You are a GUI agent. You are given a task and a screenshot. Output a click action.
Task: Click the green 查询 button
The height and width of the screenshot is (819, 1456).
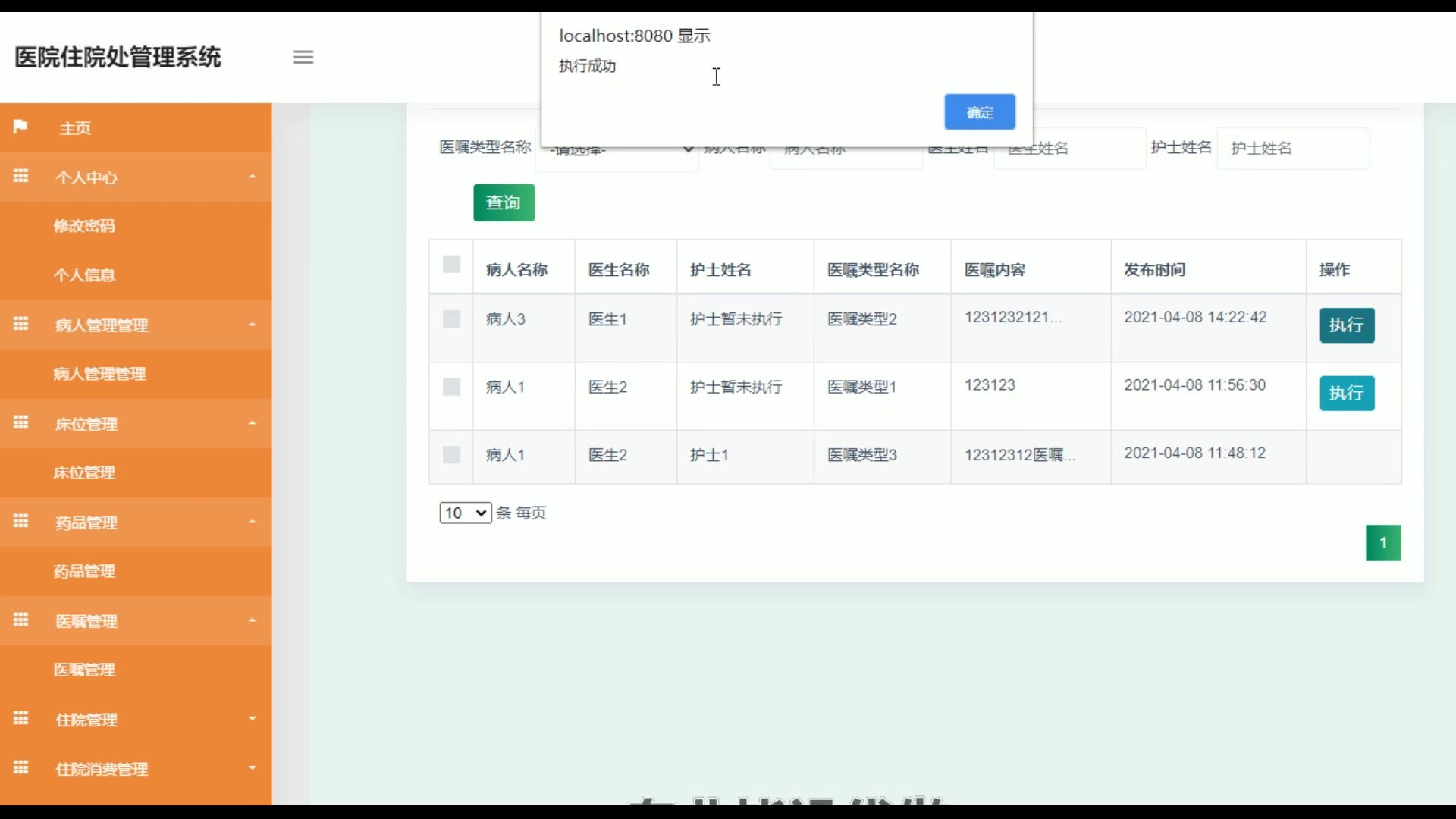pos(504,203)
